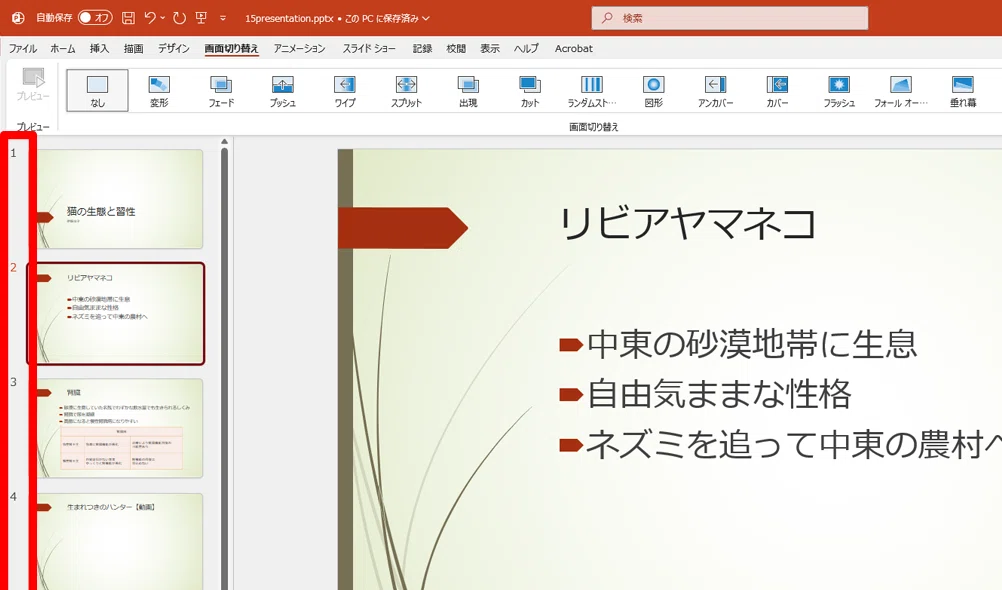Click the search (検索) box
The width and height of the screenshot is (1002, 590).
730,18
